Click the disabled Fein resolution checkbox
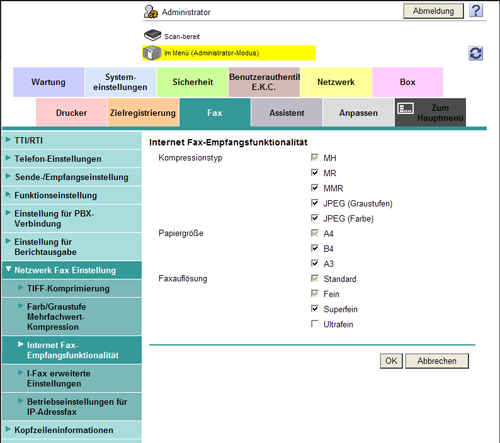The height and width of the screenshot is (443, 500). click(x=314, y=294)
